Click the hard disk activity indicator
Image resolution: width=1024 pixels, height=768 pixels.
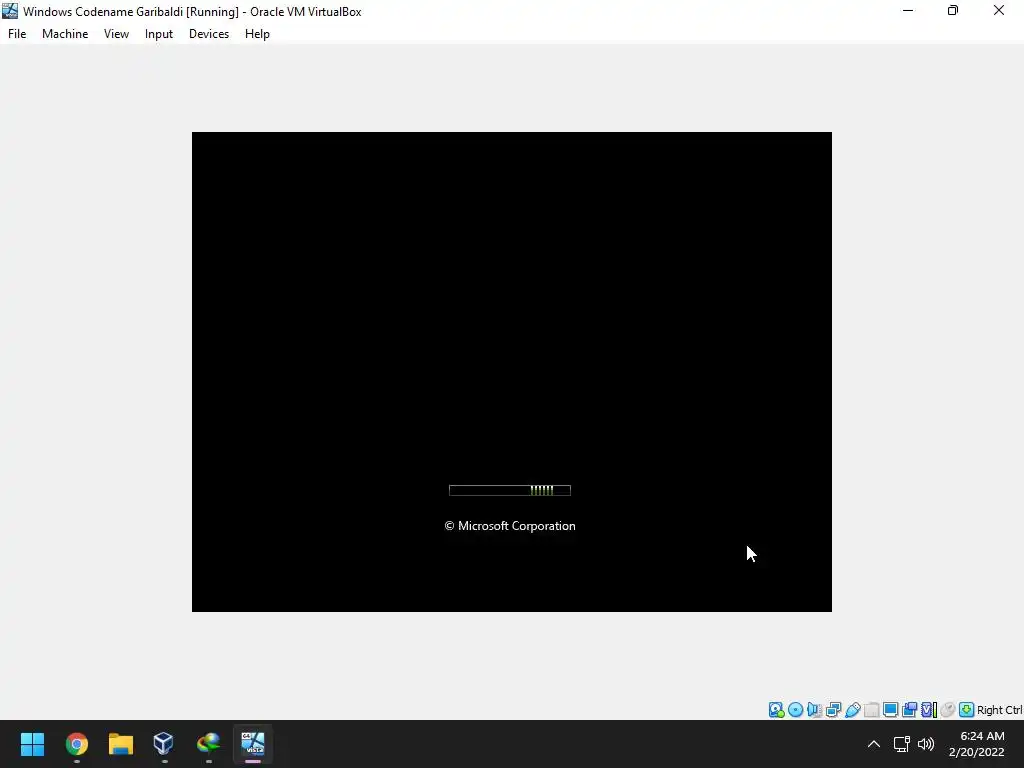tap(776, 710)
